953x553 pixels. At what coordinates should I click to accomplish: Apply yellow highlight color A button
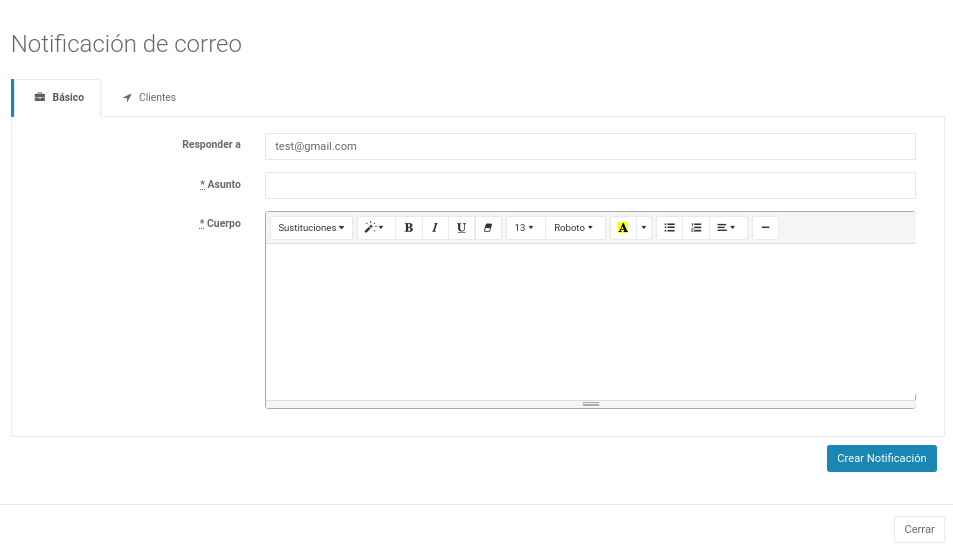coord(623,228)
